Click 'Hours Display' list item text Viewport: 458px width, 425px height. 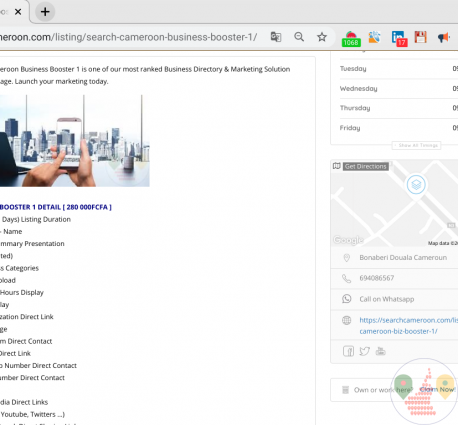22,292
